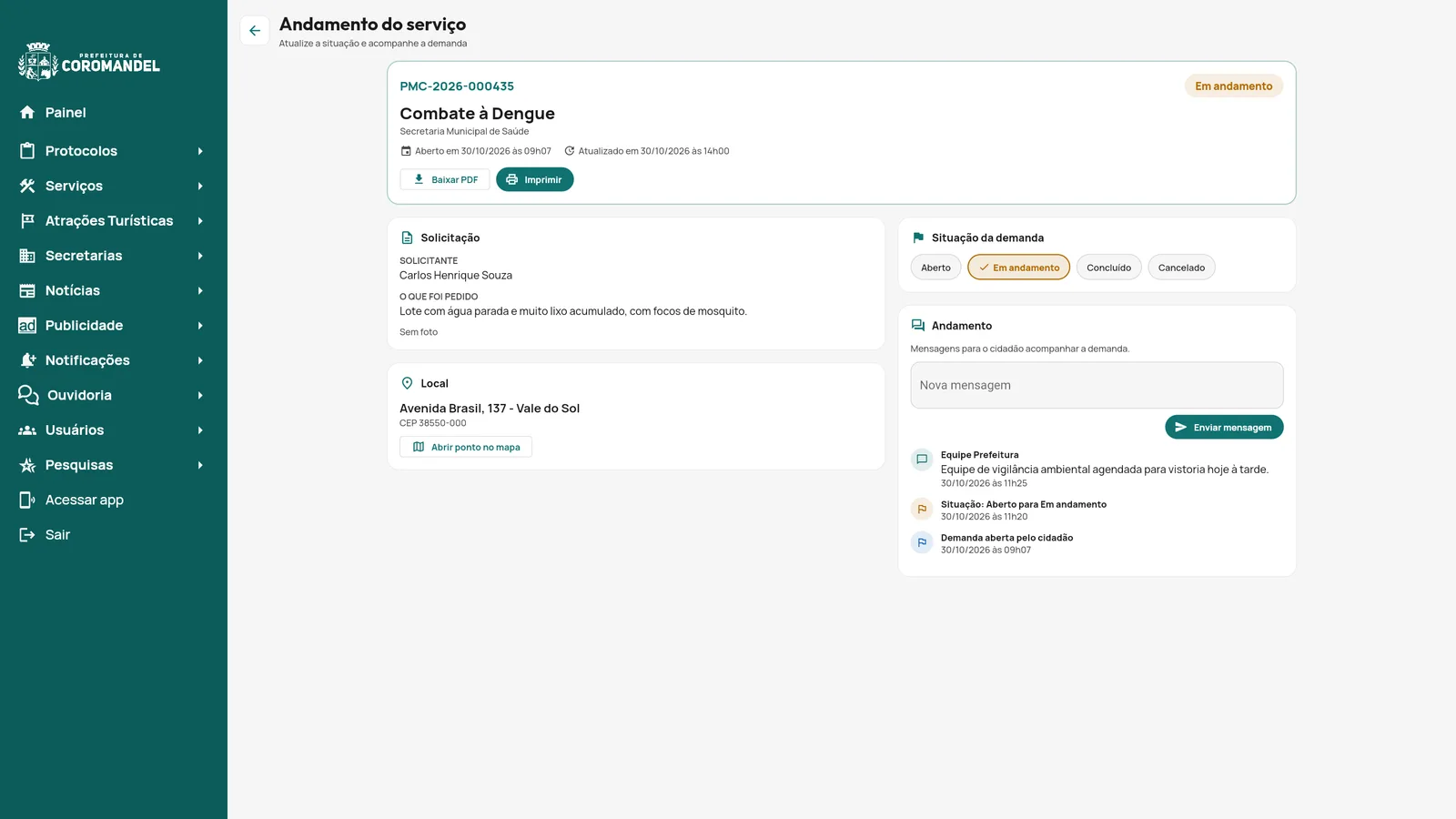Send with Enviar mensagem button
1456x819 pixels.
1224,427
